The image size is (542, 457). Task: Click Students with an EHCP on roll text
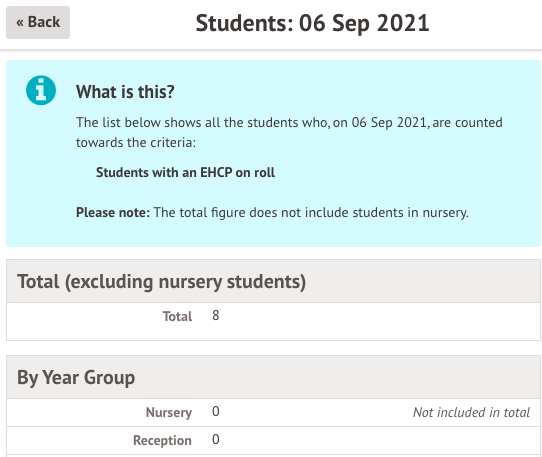coord(186,172)
